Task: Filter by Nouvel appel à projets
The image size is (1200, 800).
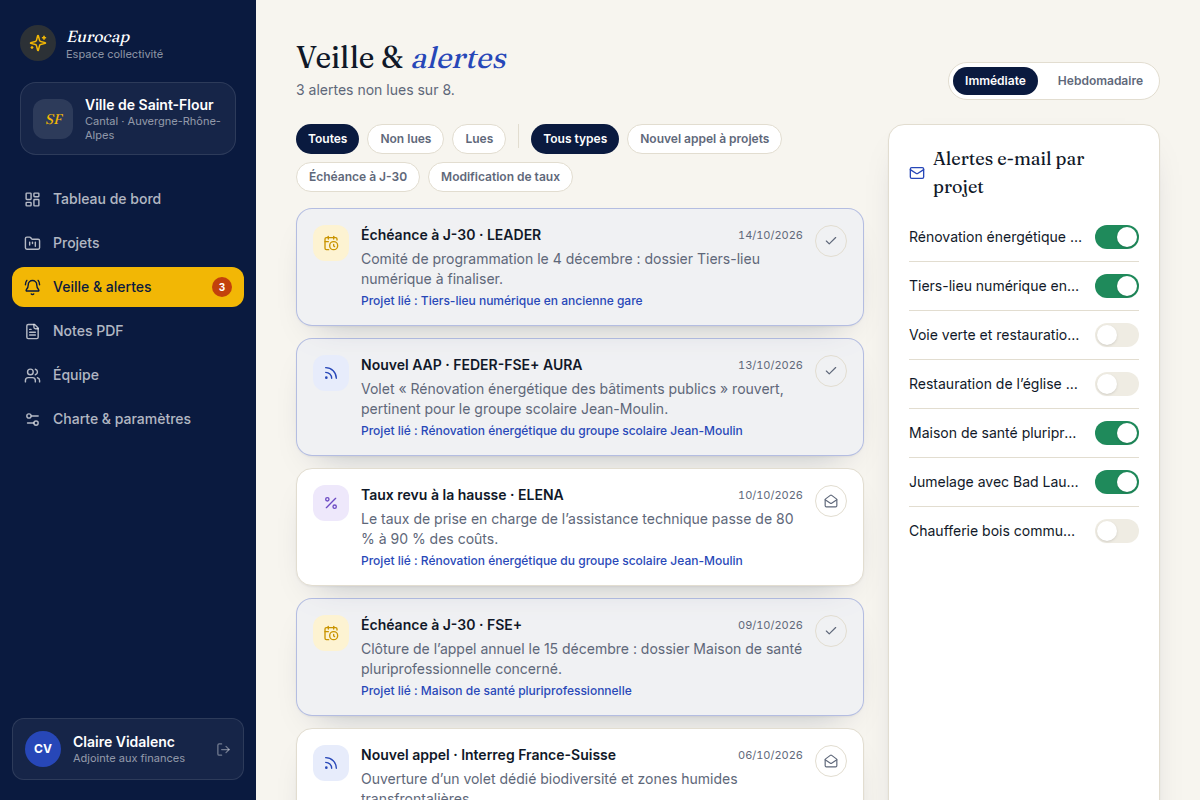Action: [705, 139]
